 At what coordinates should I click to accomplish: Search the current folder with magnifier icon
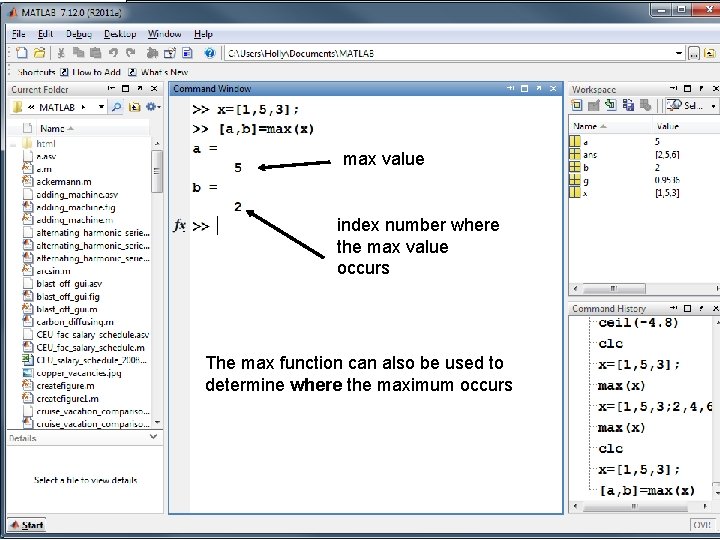117,107
